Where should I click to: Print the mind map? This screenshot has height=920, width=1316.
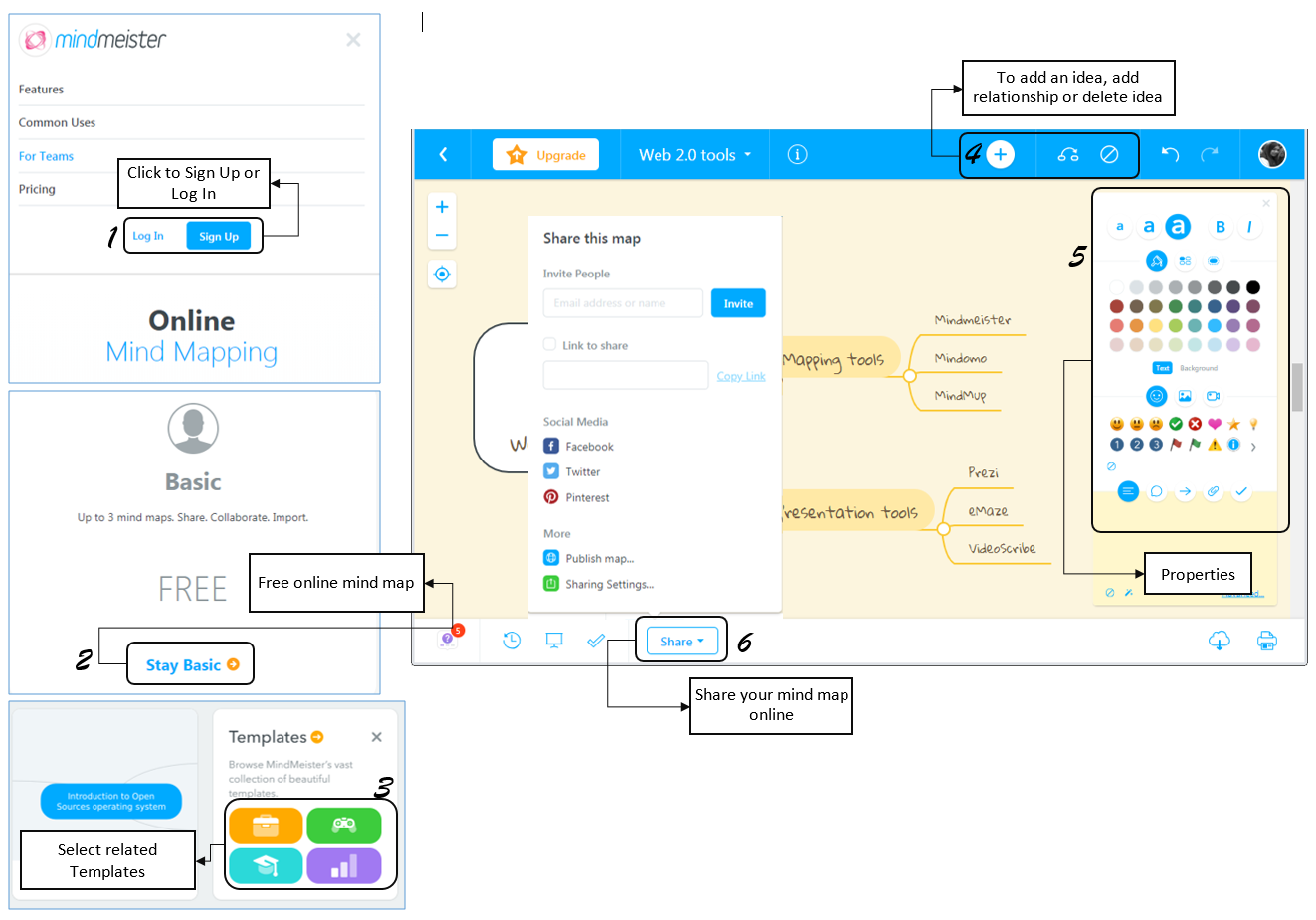(1267, 641)
